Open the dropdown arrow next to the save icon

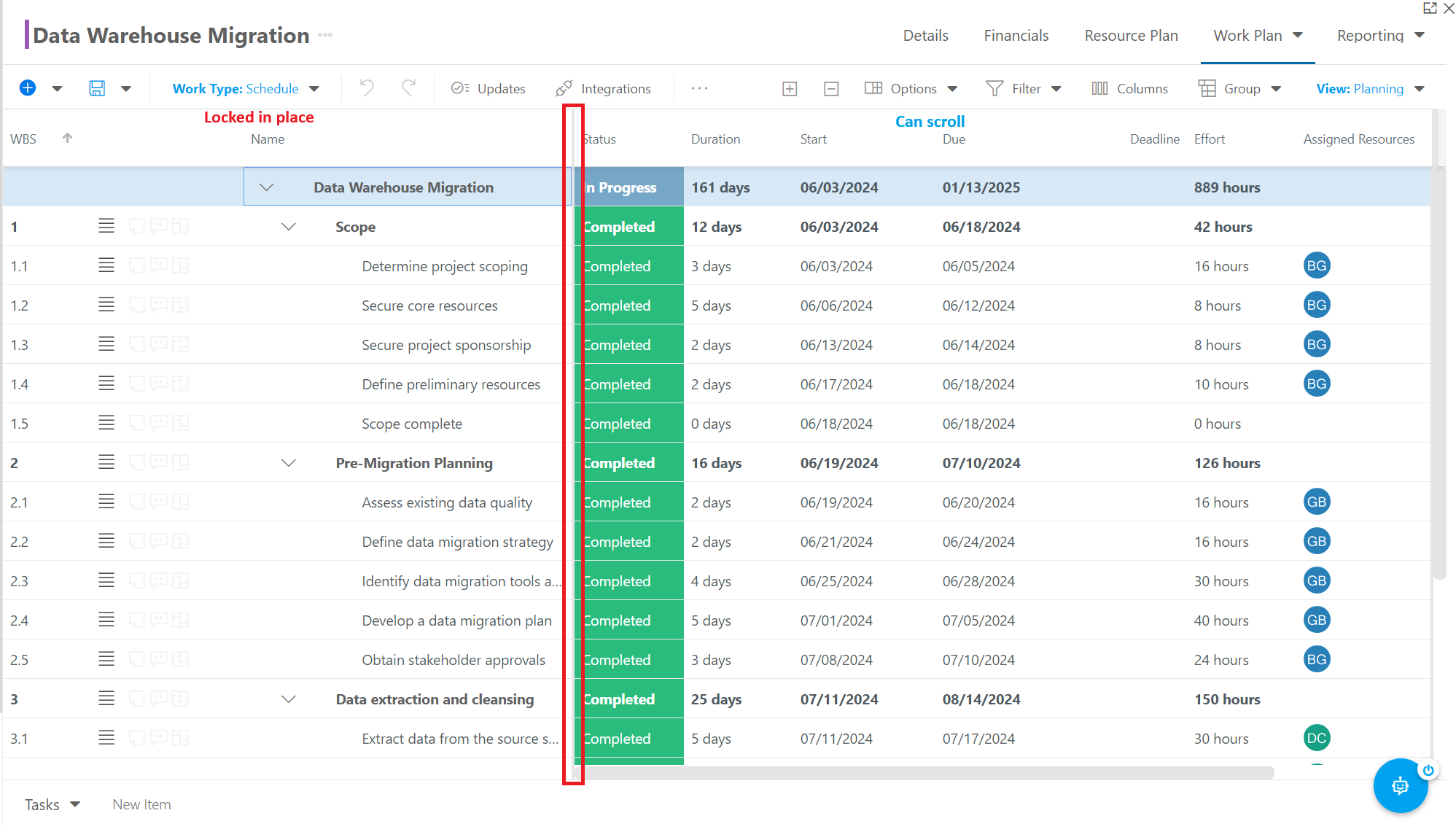(x=126, y=89)
